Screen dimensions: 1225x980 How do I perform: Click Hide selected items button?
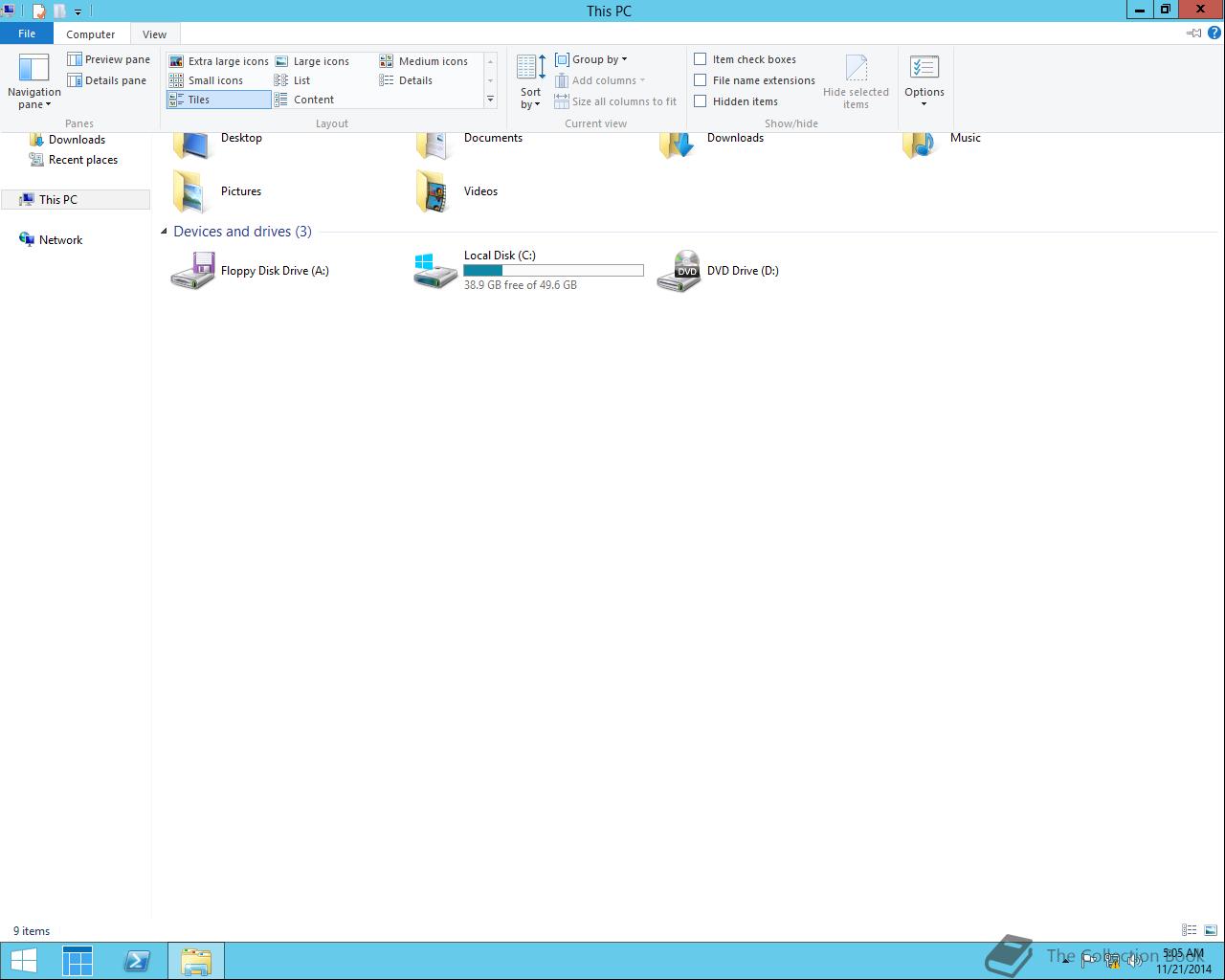pos(856,81)
